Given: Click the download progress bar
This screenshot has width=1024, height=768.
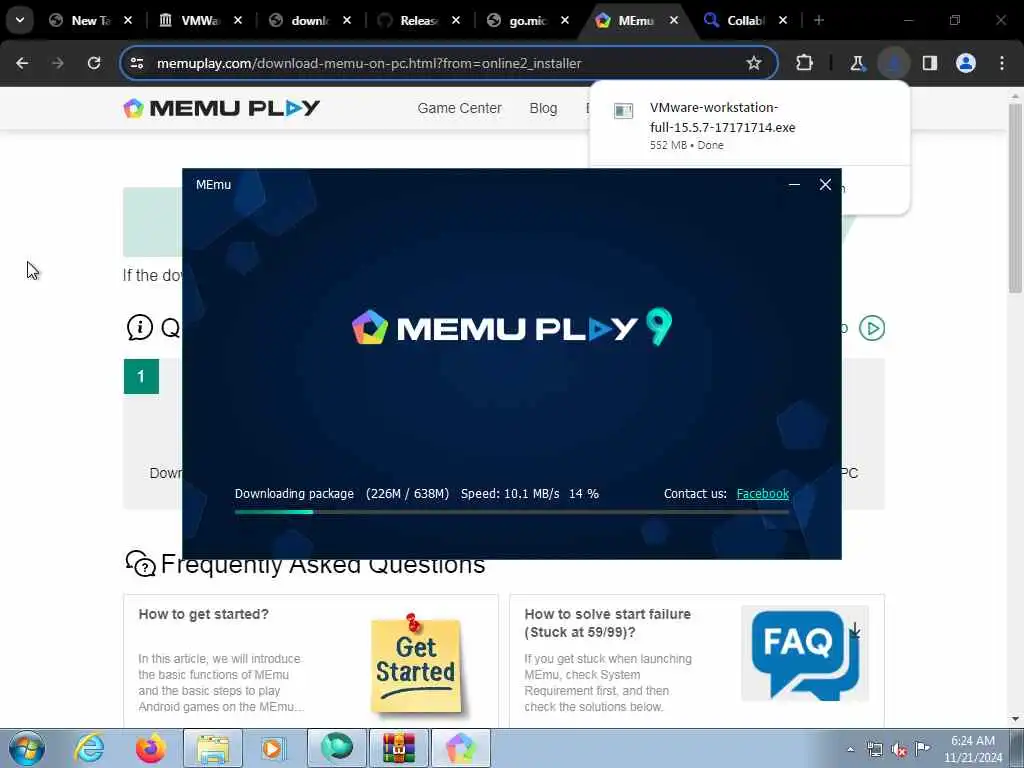Looking at the screenshot, I should pyautogui.click(x=512, y=512).
